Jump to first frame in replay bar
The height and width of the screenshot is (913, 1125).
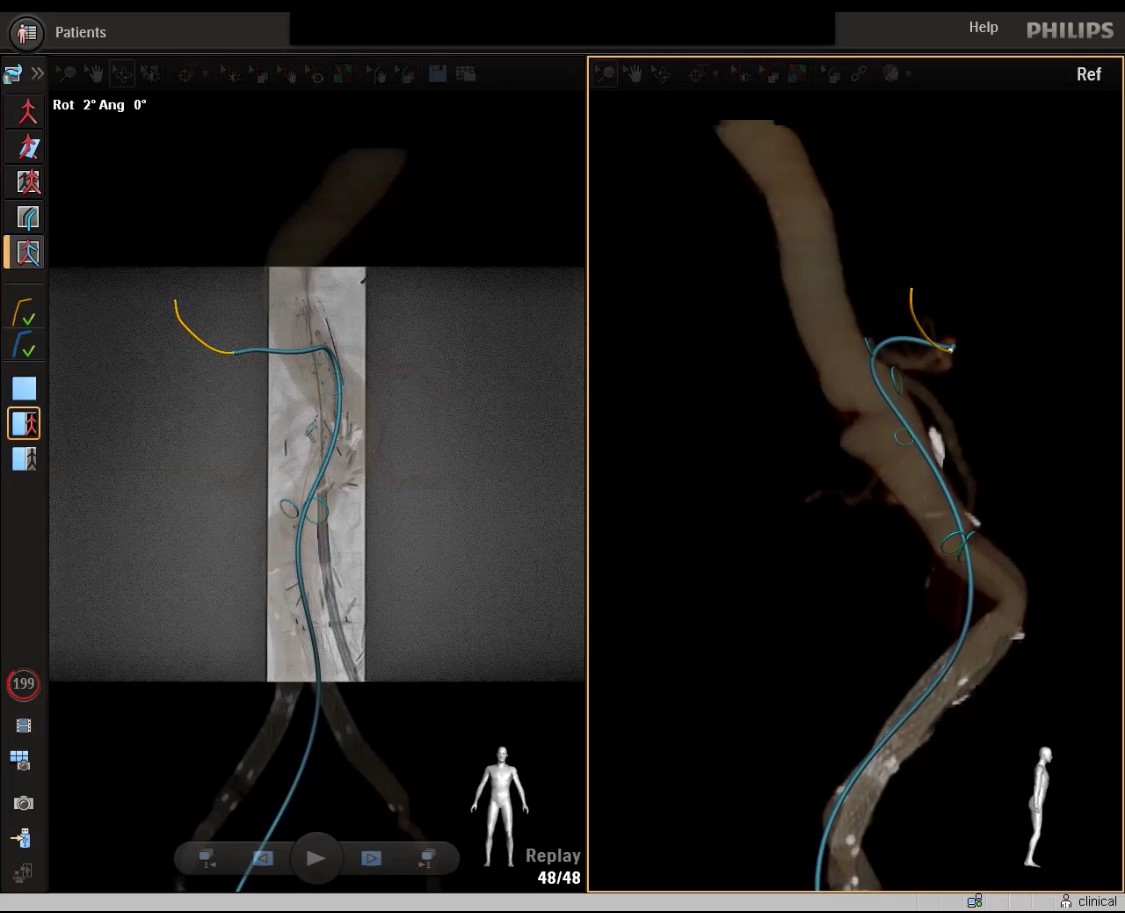[x=207, y=858]
